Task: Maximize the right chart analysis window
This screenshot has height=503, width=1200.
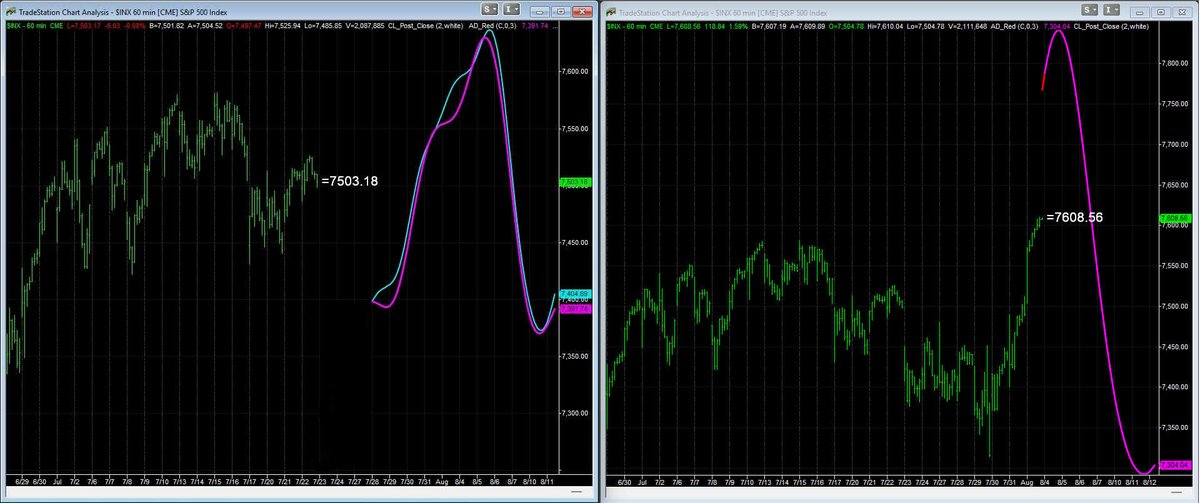Action: 1161,12
